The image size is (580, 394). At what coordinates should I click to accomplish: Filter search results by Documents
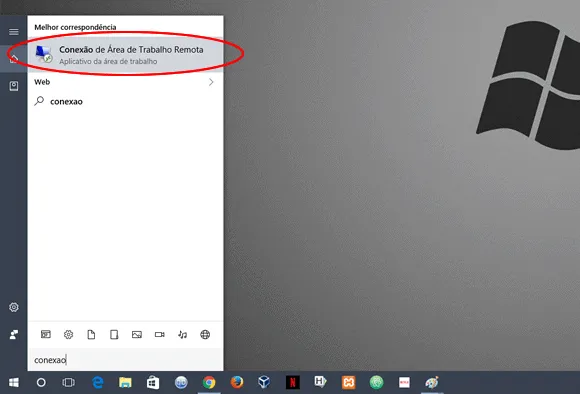[91, 334]
